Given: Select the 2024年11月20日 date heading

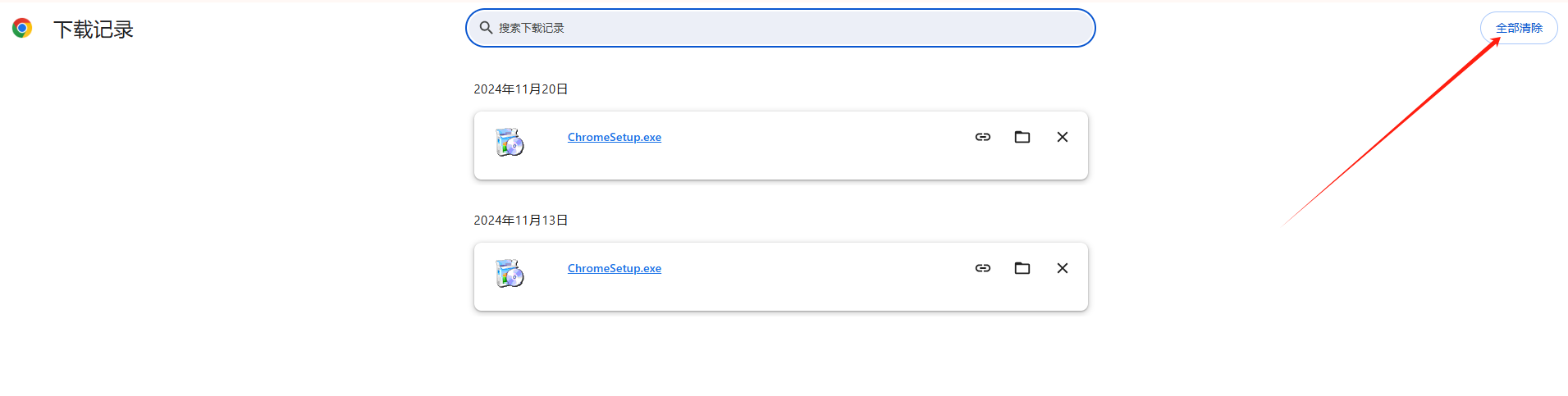Looking at the screenshot, I should pyautogui.click(x=521, y=89).
